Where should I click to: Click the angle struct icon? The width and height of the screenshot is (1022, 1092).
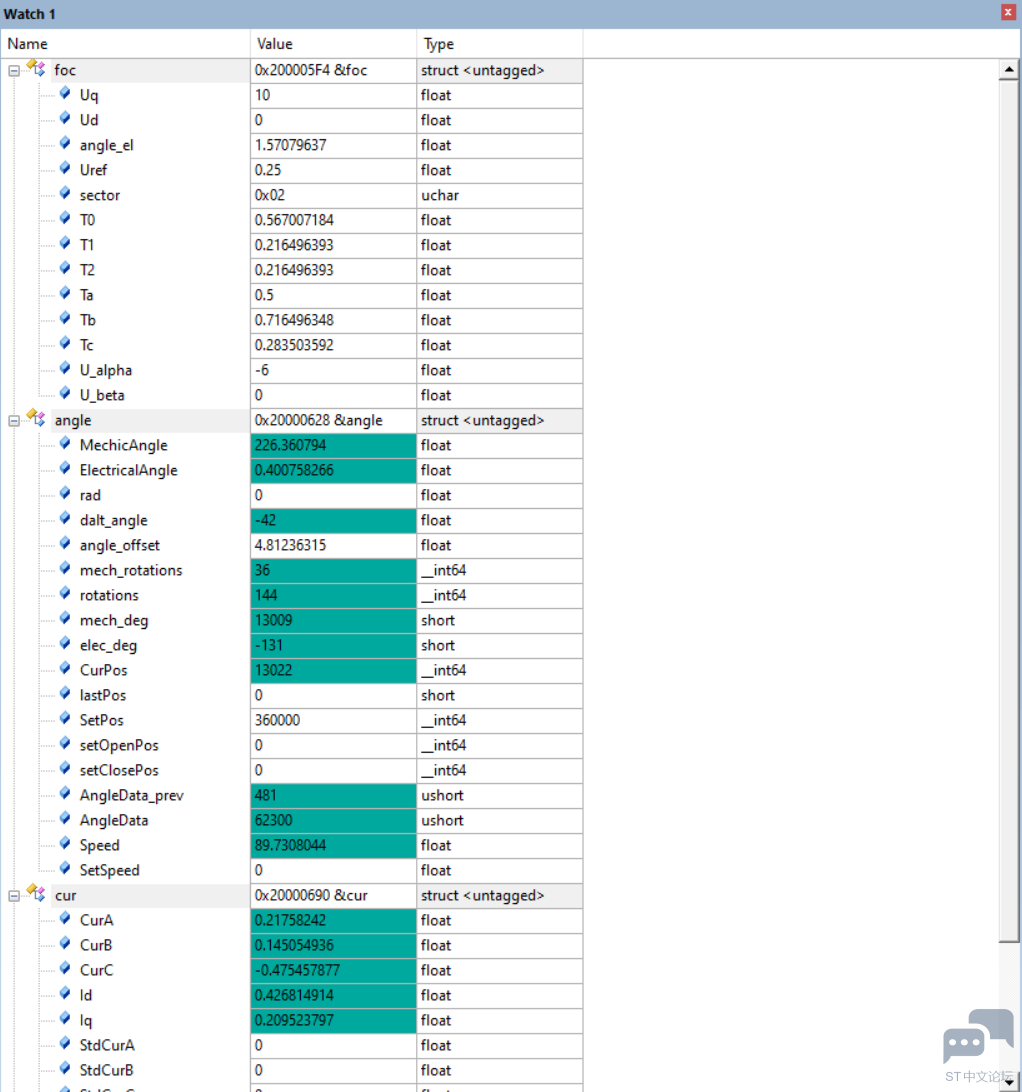click(x=36, y=419)
